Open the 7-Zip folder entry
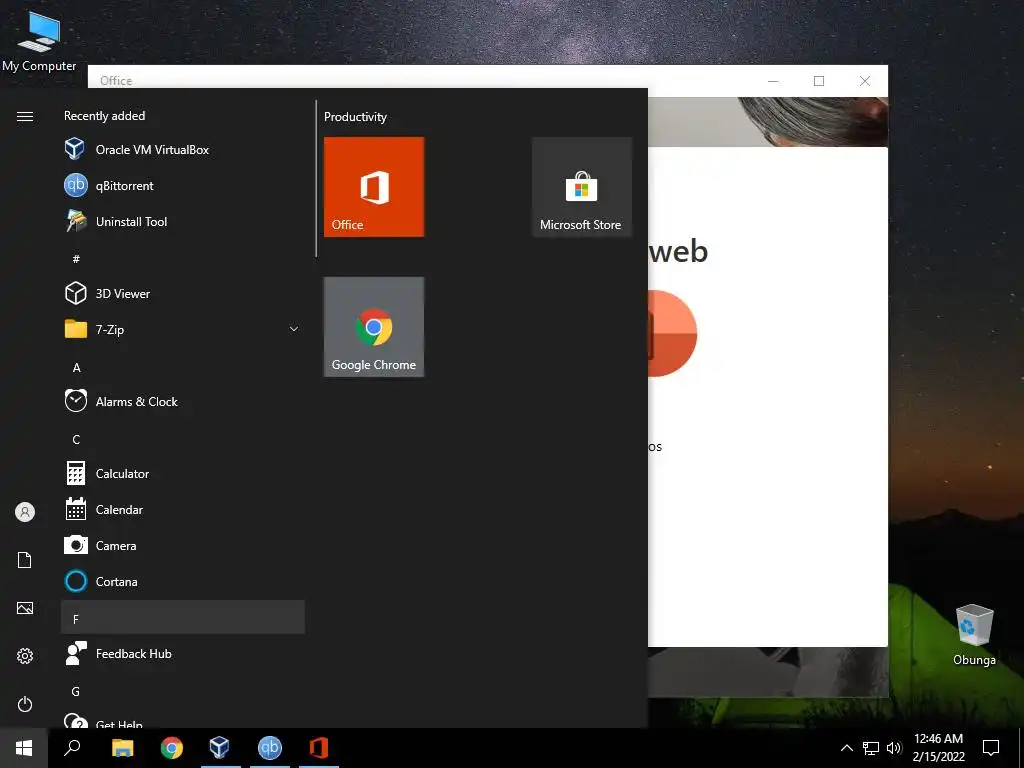This screenshot has height=768, width=1024. click(x=183, y=329)
